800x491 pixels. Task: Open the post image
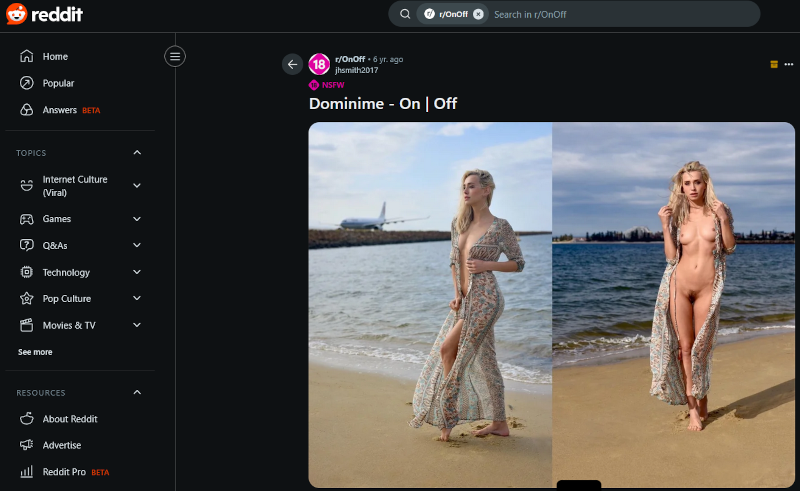pyautogui.click(x=552, y=305)
